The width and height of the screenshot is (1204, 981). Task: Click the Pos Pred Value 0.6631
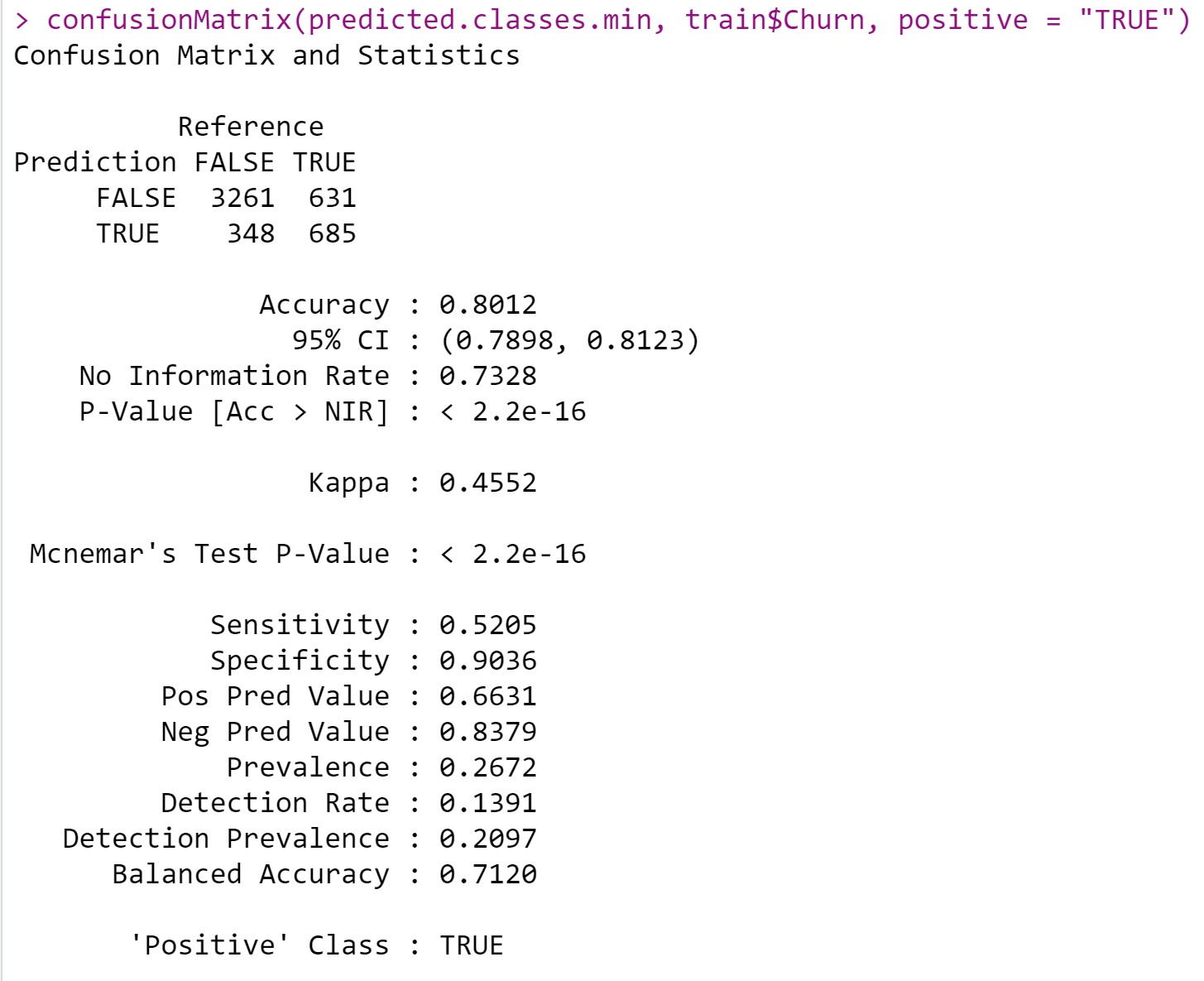488,696
